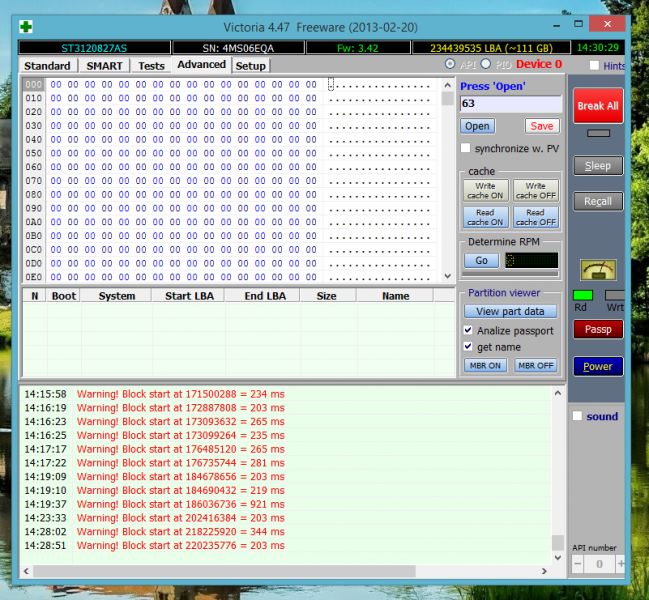Click the View part data button
The height and width of the screenshot is (600, 649).
click(x=510, y=311)
